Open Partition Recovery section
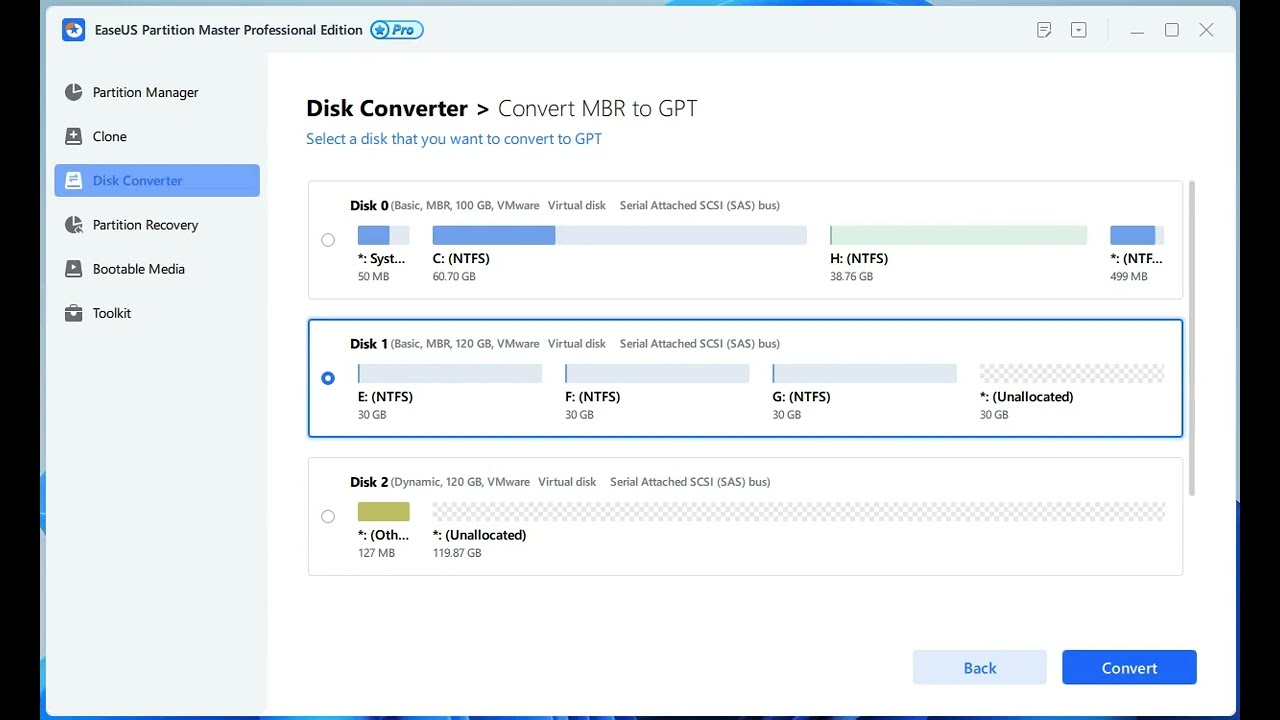This screenshot has height=720, width=1280. click(157, 224)
